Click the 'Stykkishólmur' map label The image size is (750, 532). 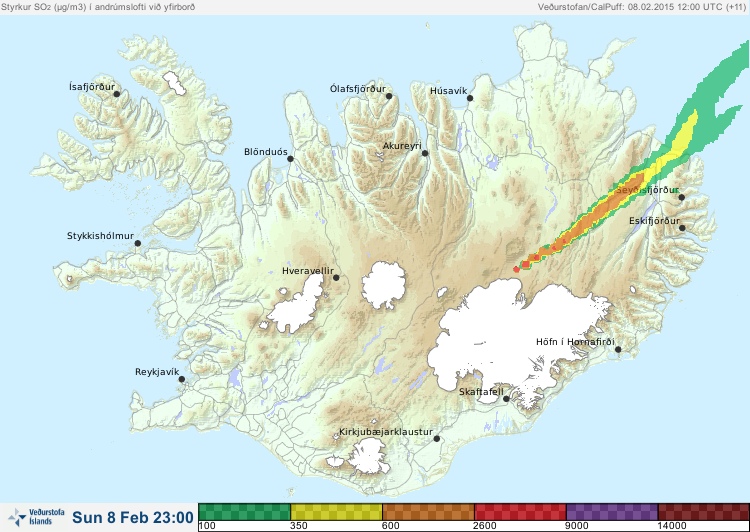(100, 236)
